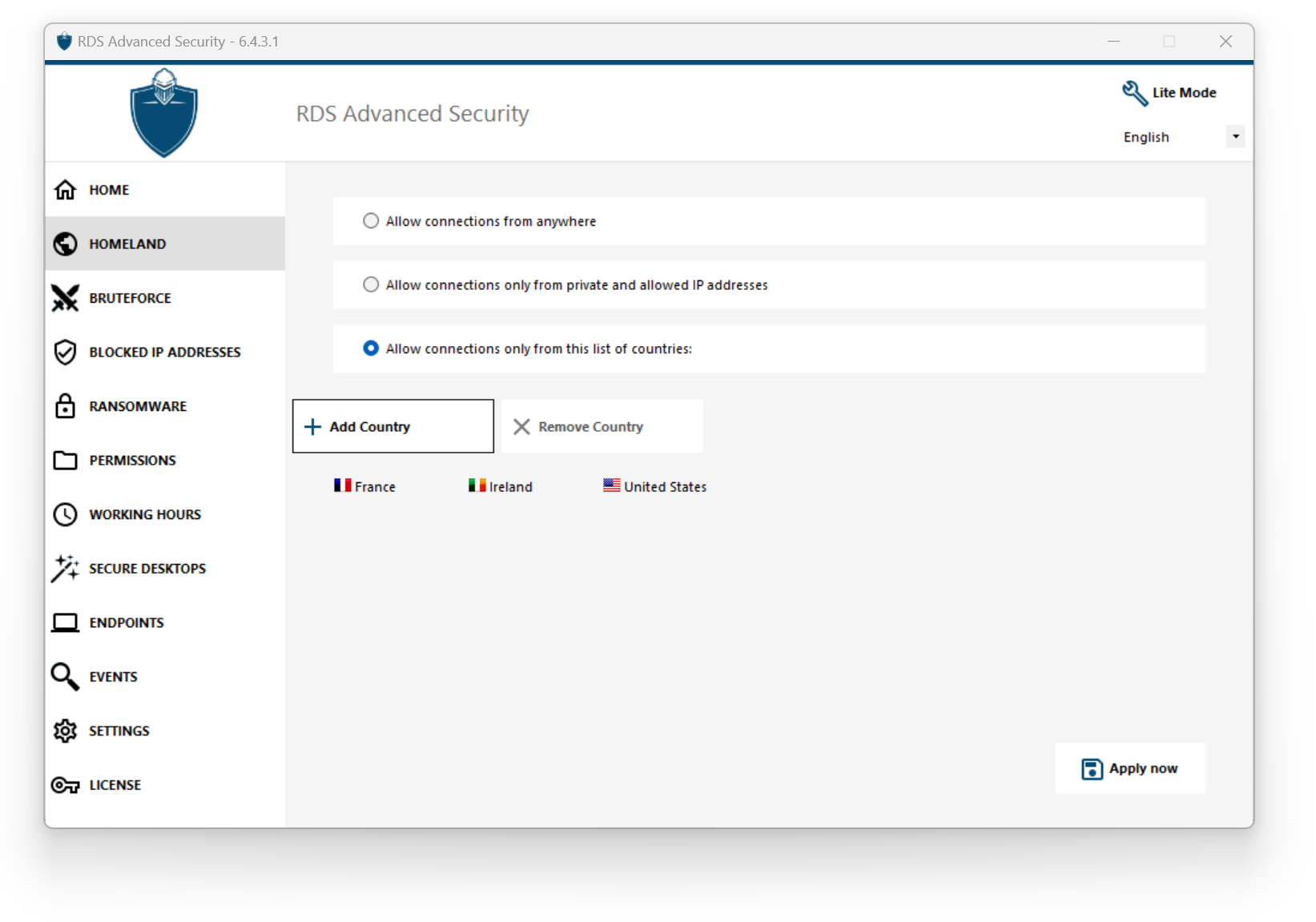Go to the BRUTEFORCE section label
Image resolution: width=1316 pixels, height=922 pixels.
point(131,298)
